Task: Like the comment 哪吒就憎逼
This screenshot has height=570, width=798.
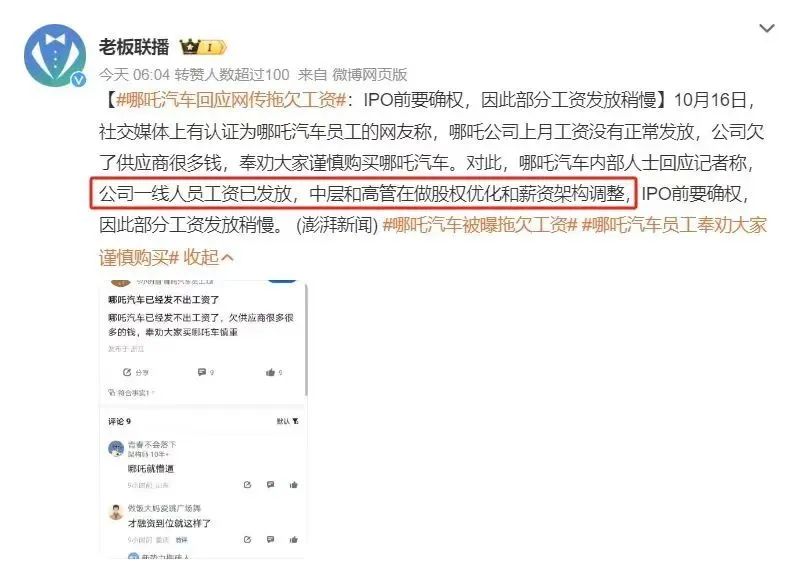Action: 293,484
